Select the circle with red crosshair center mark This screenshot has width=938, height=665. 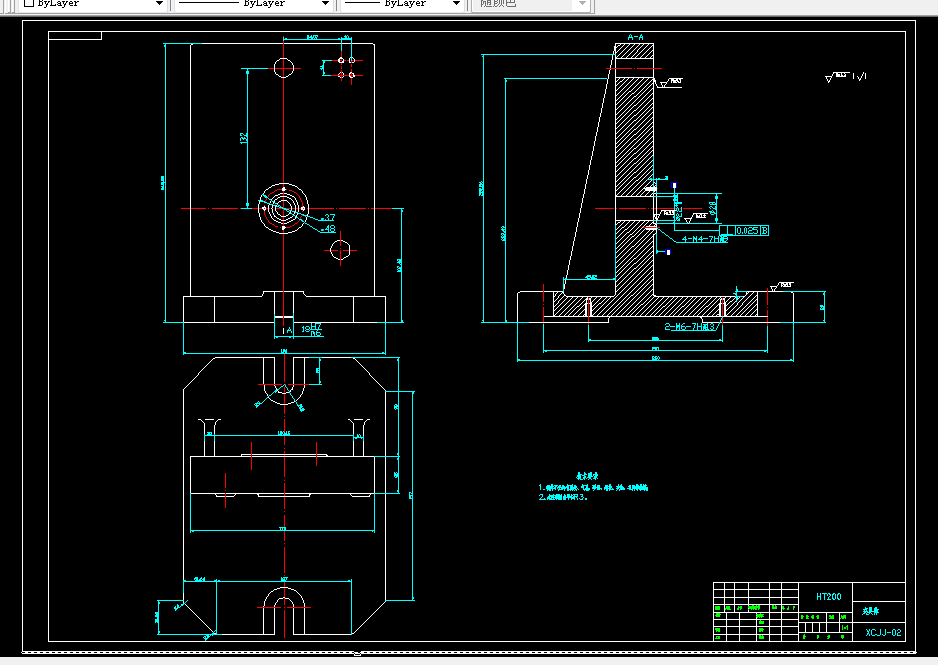(342, 249)
